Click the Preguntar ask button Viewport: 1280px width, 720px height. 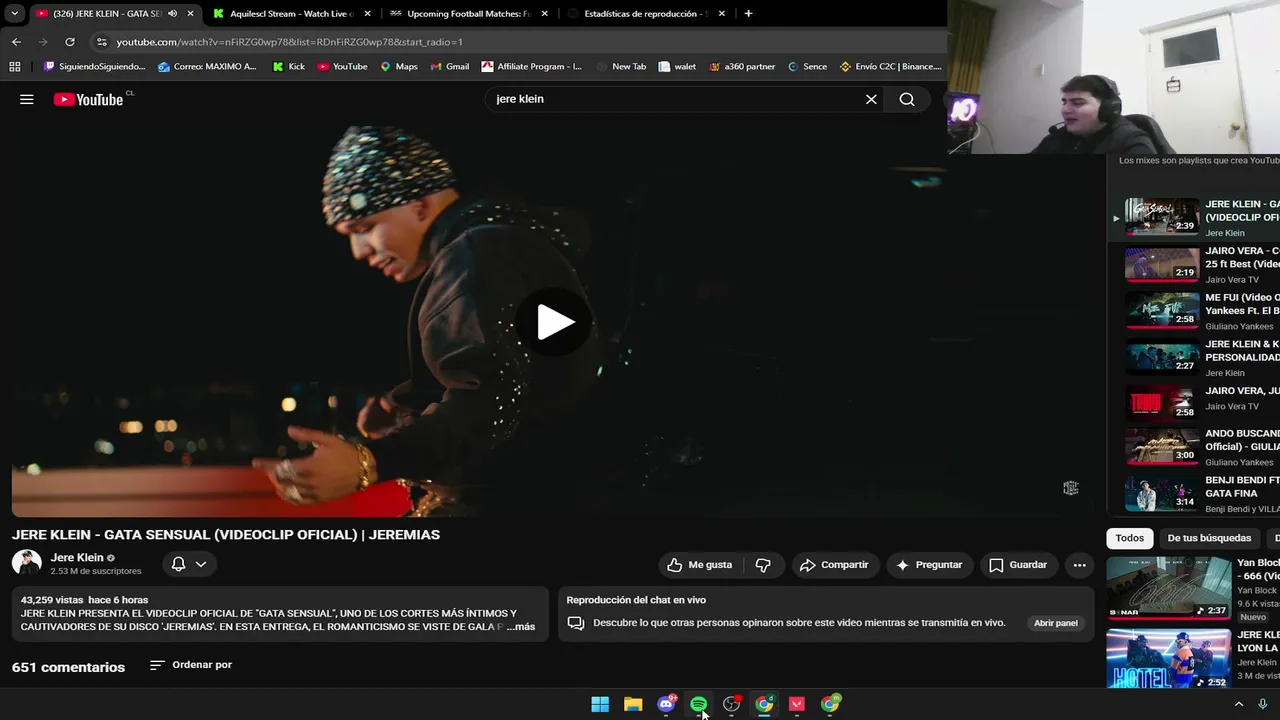pos(929,565)
